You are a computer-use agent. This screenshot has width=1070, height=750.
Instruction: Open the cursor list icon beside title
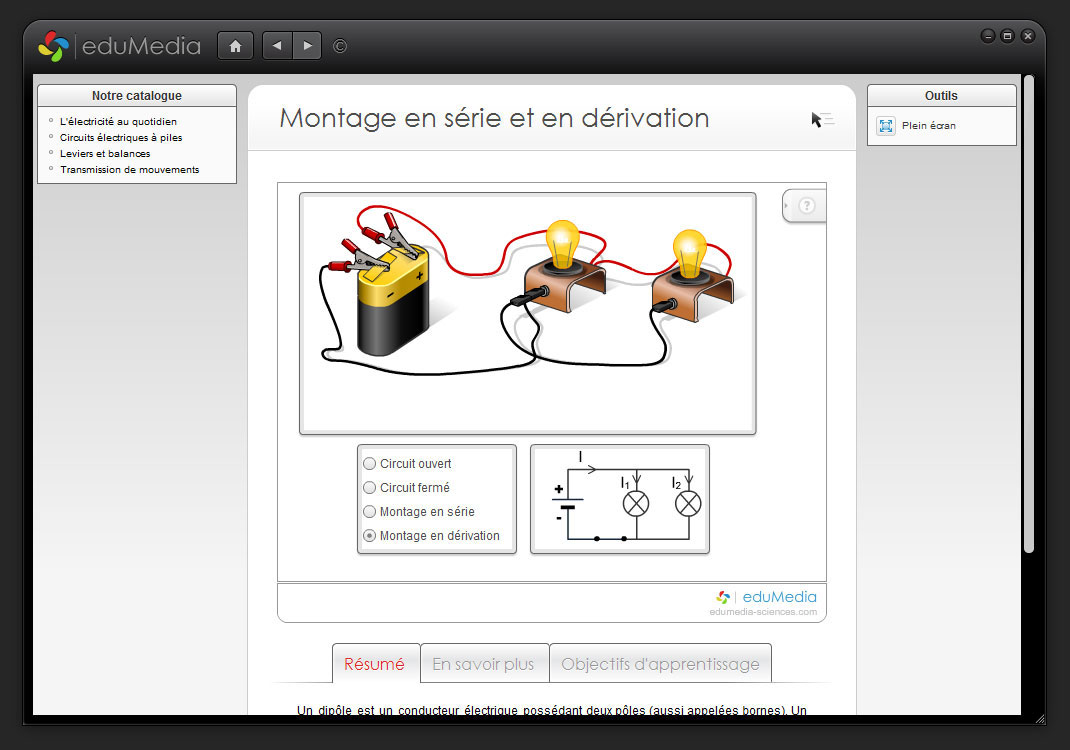[822, 120]
